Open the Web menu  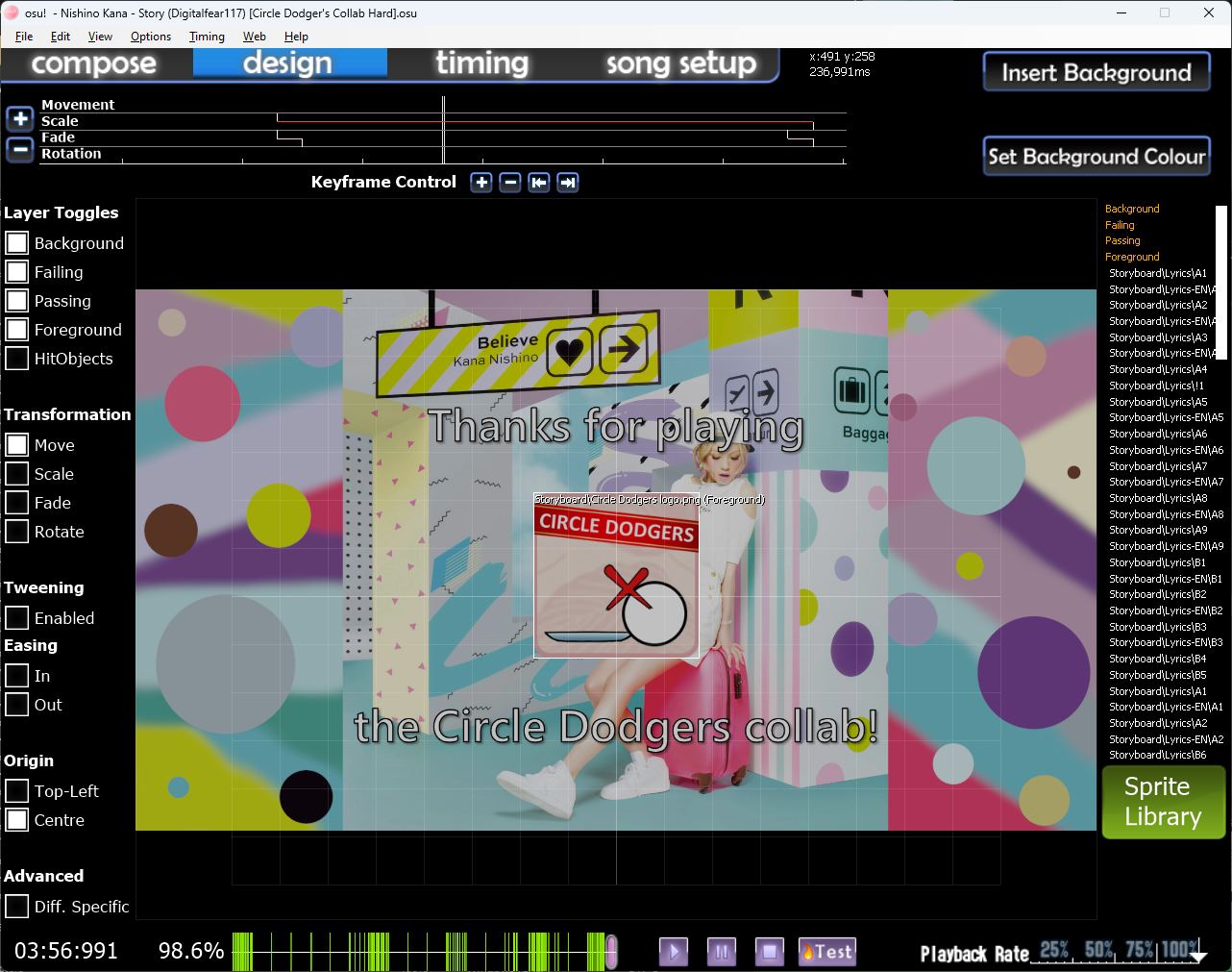click(255, 37)
